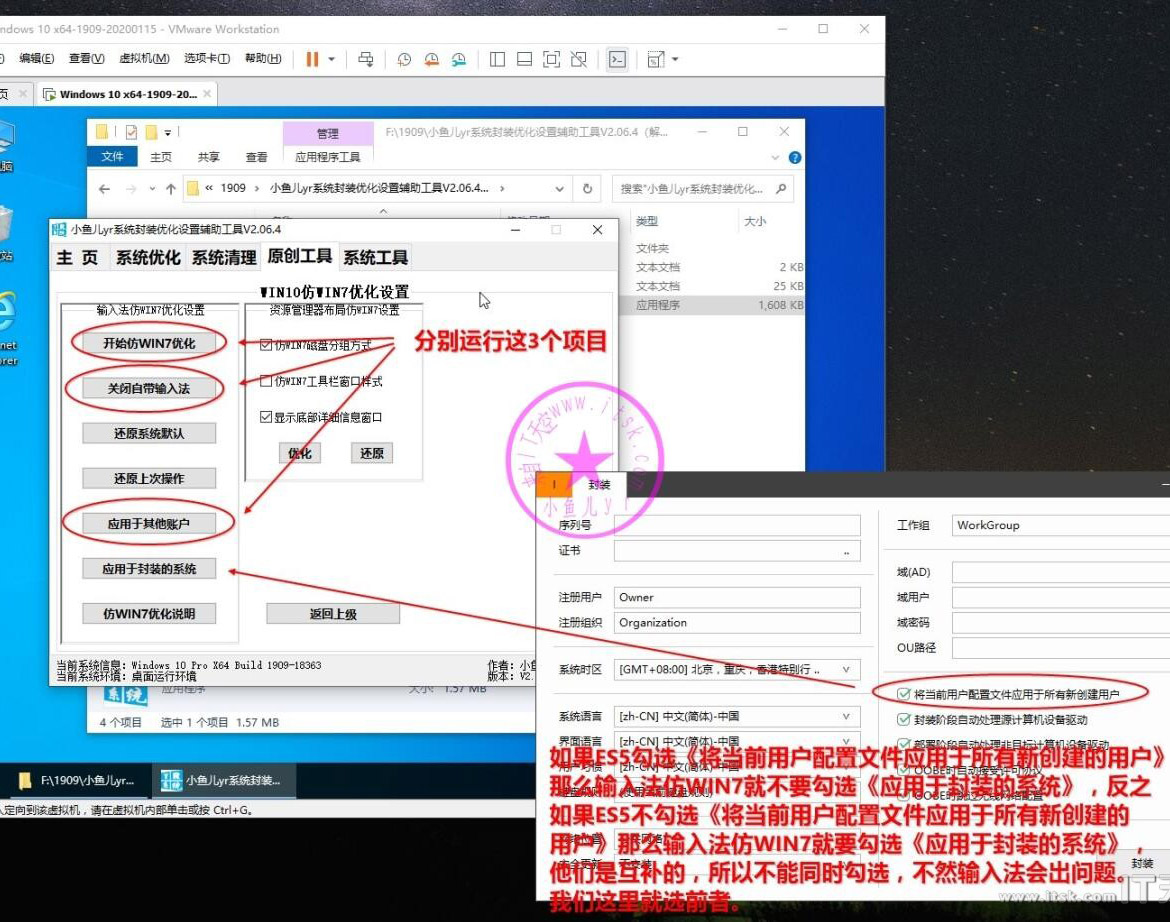The height and width of the screenshot is (922, 1170).
Task: Toggle the VMware library sidebar view
Action: click(497, 59)
